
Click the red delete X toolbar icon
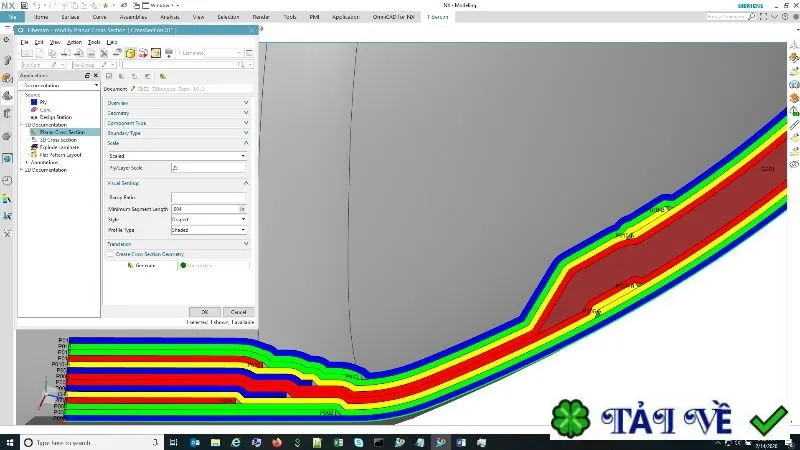pos(104,53)
